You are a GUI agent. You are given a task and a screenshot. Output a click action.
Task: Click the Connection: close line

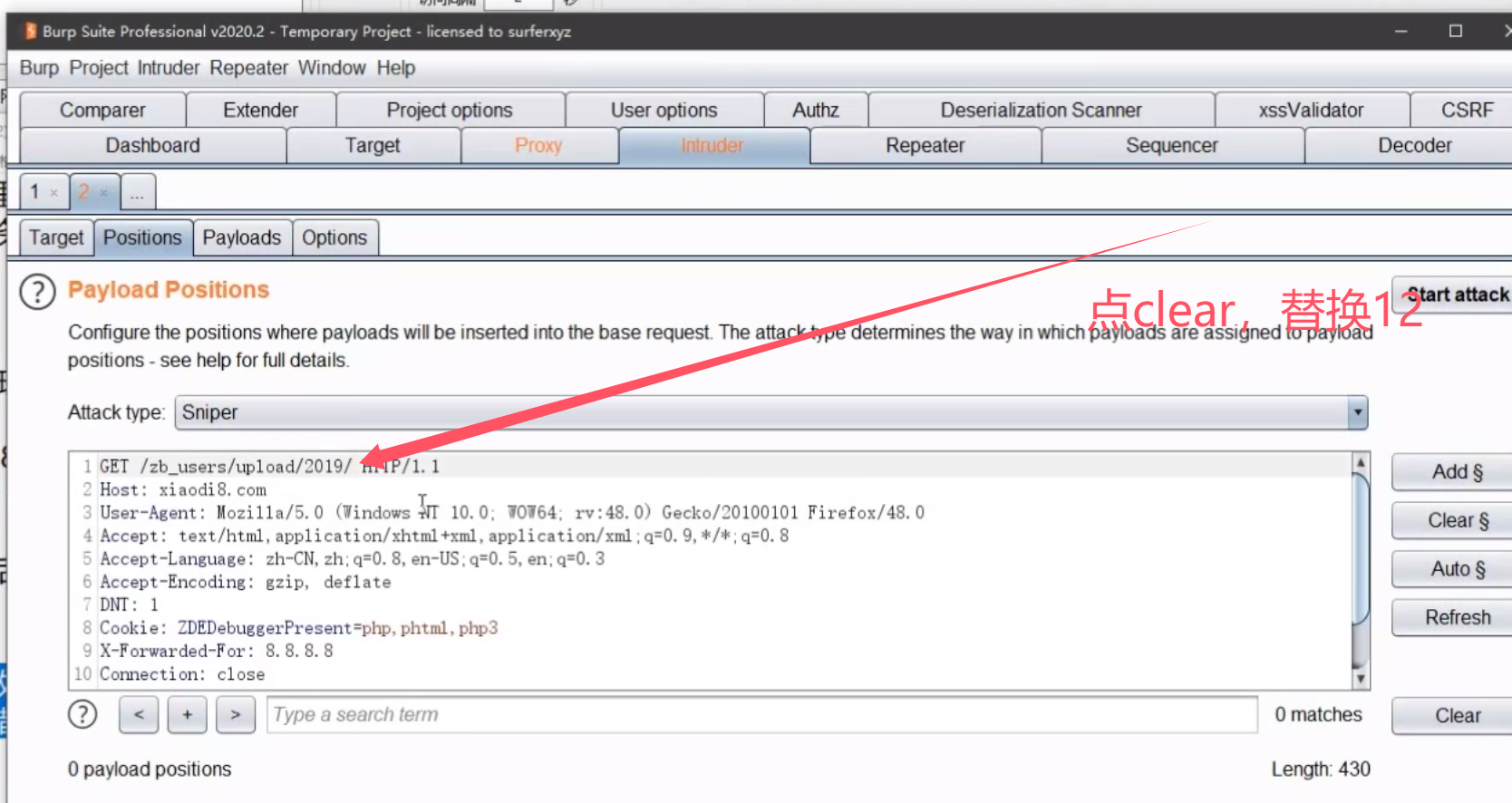(x=182, y=674)
